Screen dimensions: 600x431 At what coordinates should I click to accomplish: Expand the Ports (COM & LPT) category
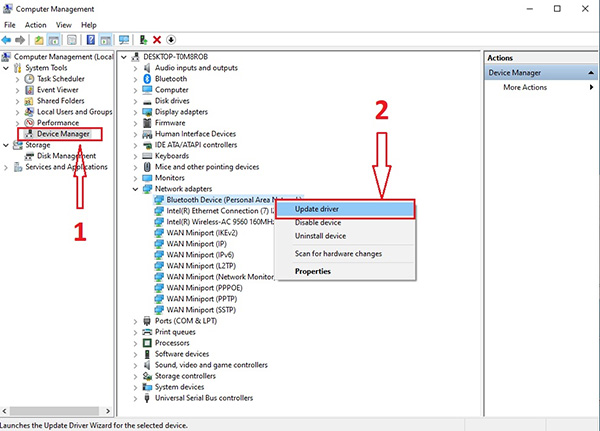136,320
